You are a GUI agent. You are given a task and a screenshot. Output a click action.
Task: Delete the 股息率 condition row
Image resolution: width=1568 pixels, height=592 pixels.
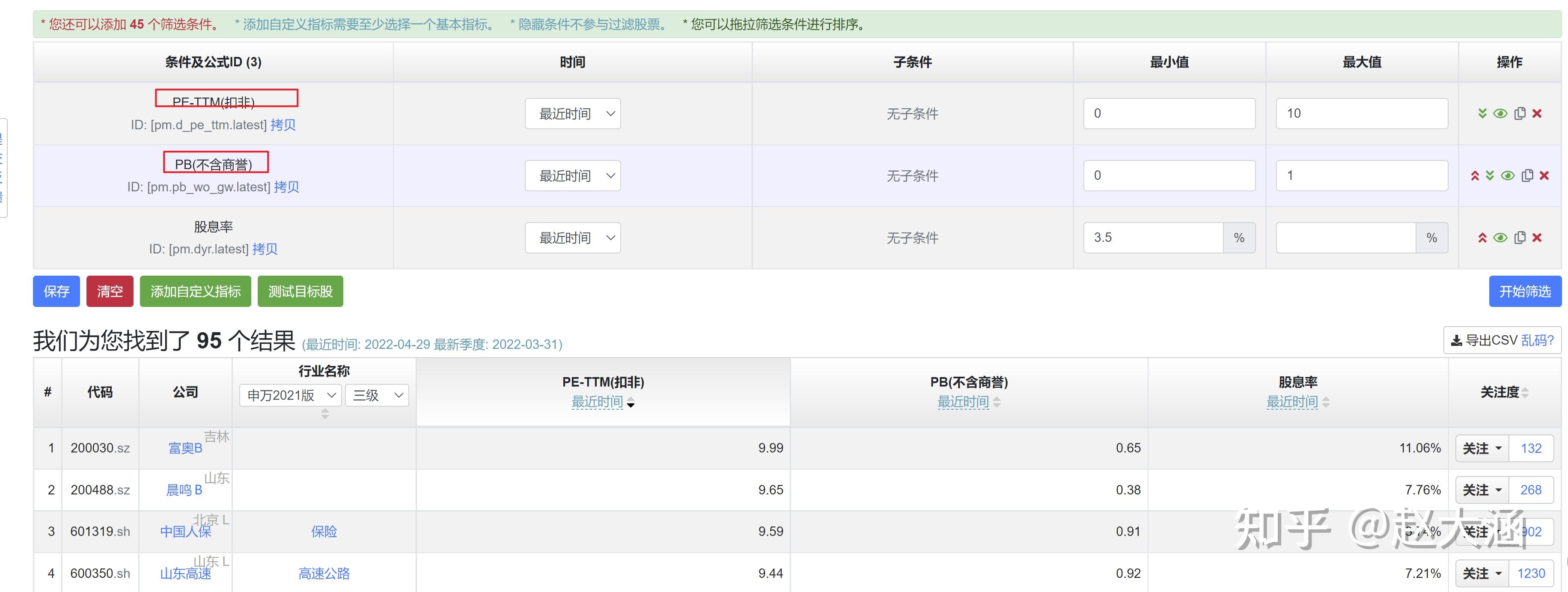(x=1537, y=238)
